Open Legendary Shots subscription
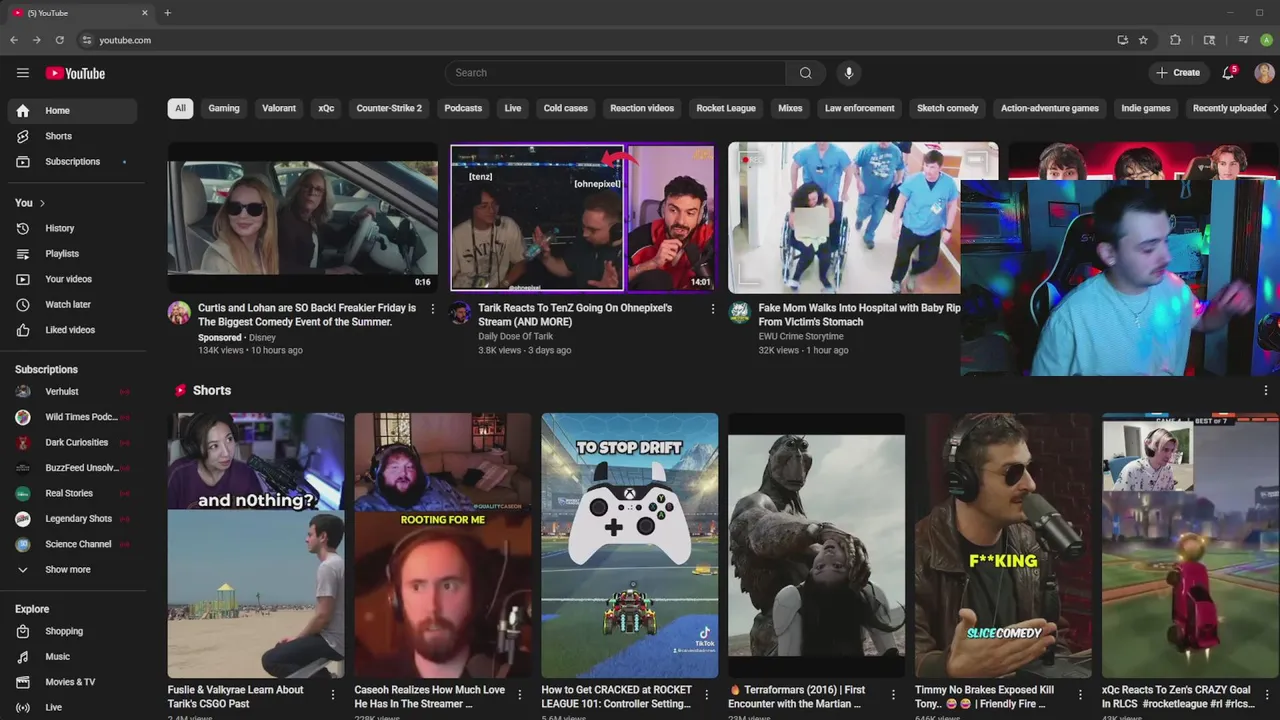This screenshot has height=720, width=1280. coord(72,519)
